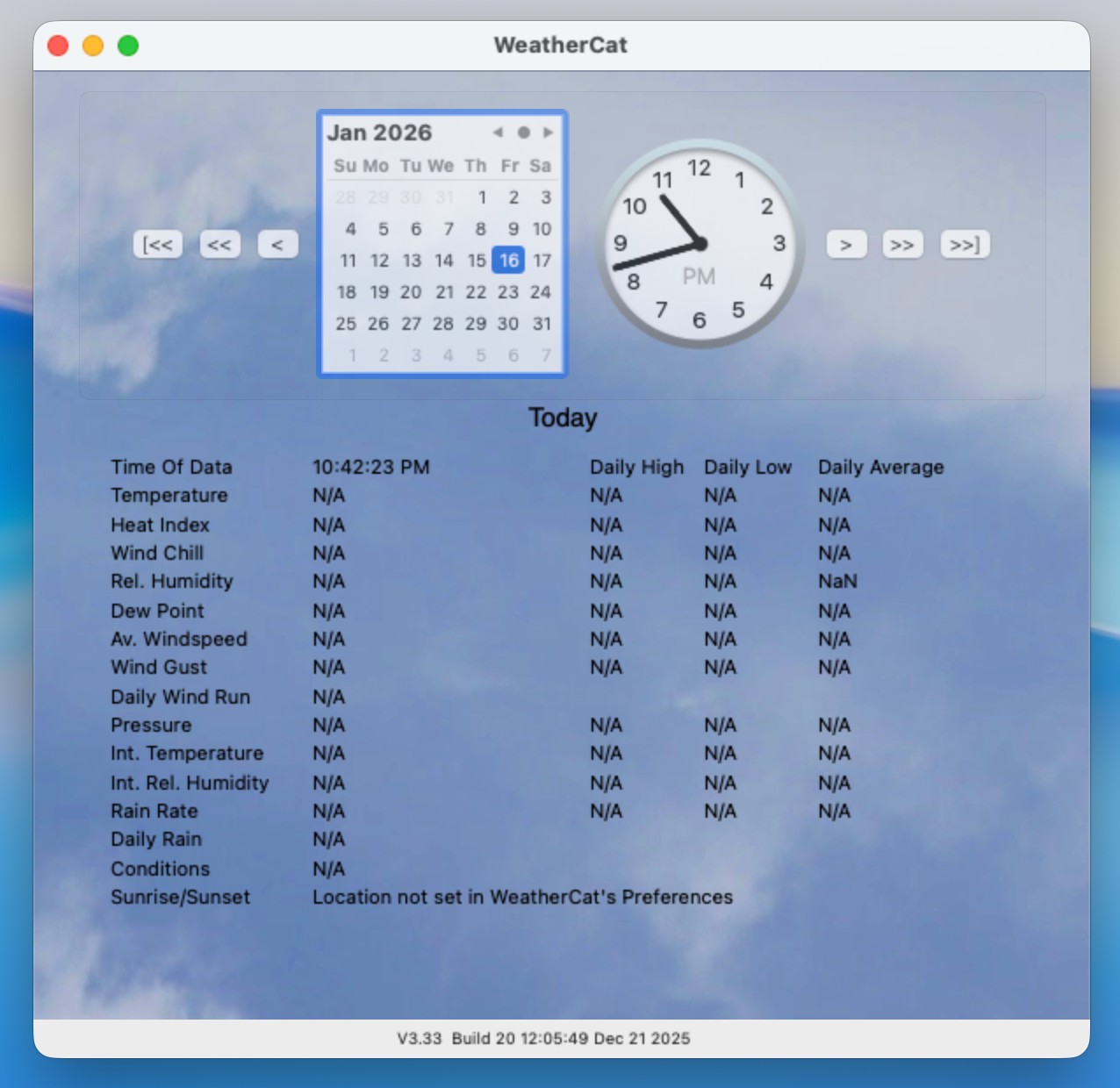Viewport: 1120px width, 1088px height.
Task: Select January 4 on the calendar
Action: click(350, 229)
